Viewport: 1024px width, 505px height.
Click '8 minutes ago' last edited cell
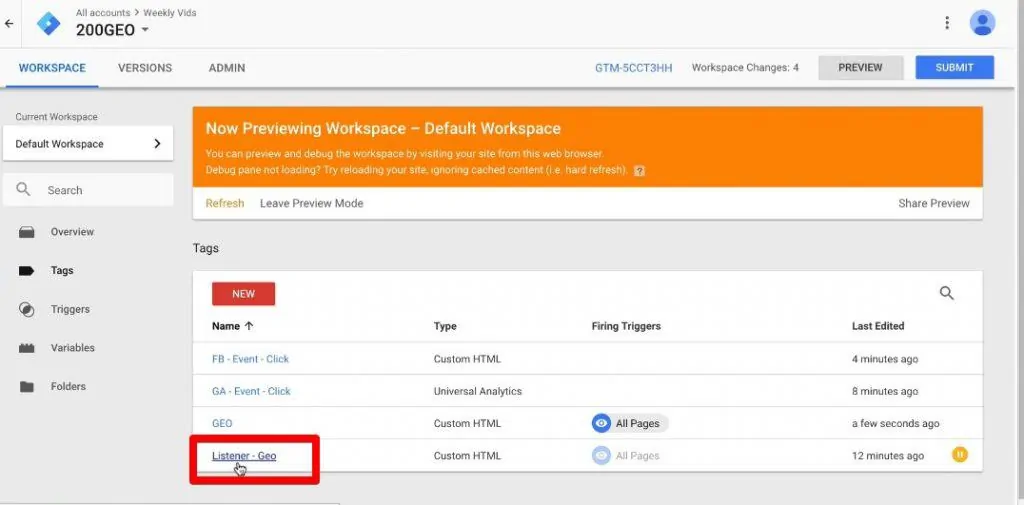click(885, 391)
